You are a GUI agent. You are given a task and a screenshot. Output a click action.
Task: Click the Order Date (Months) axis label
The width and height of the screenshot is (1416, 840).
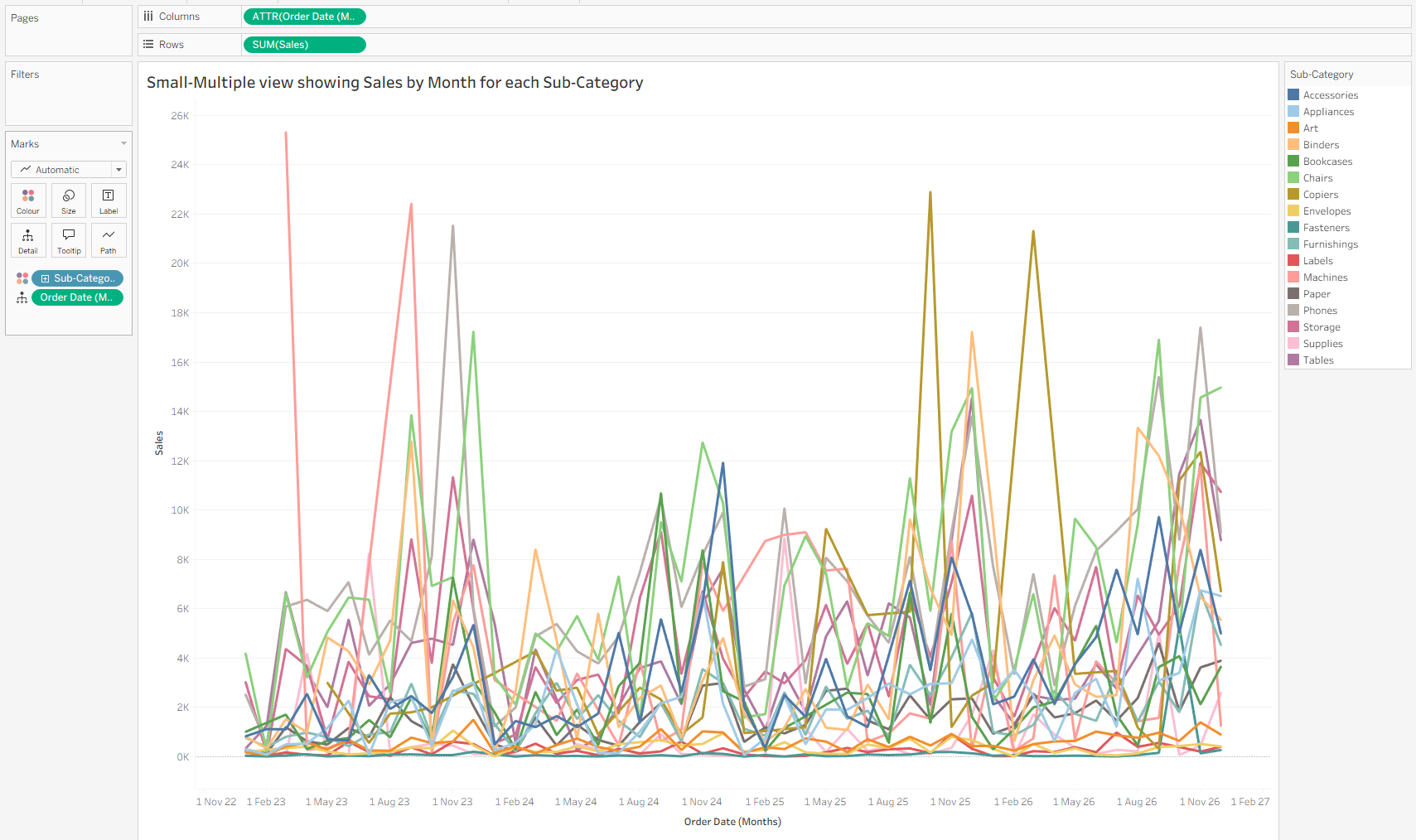(x=732, y=822)
